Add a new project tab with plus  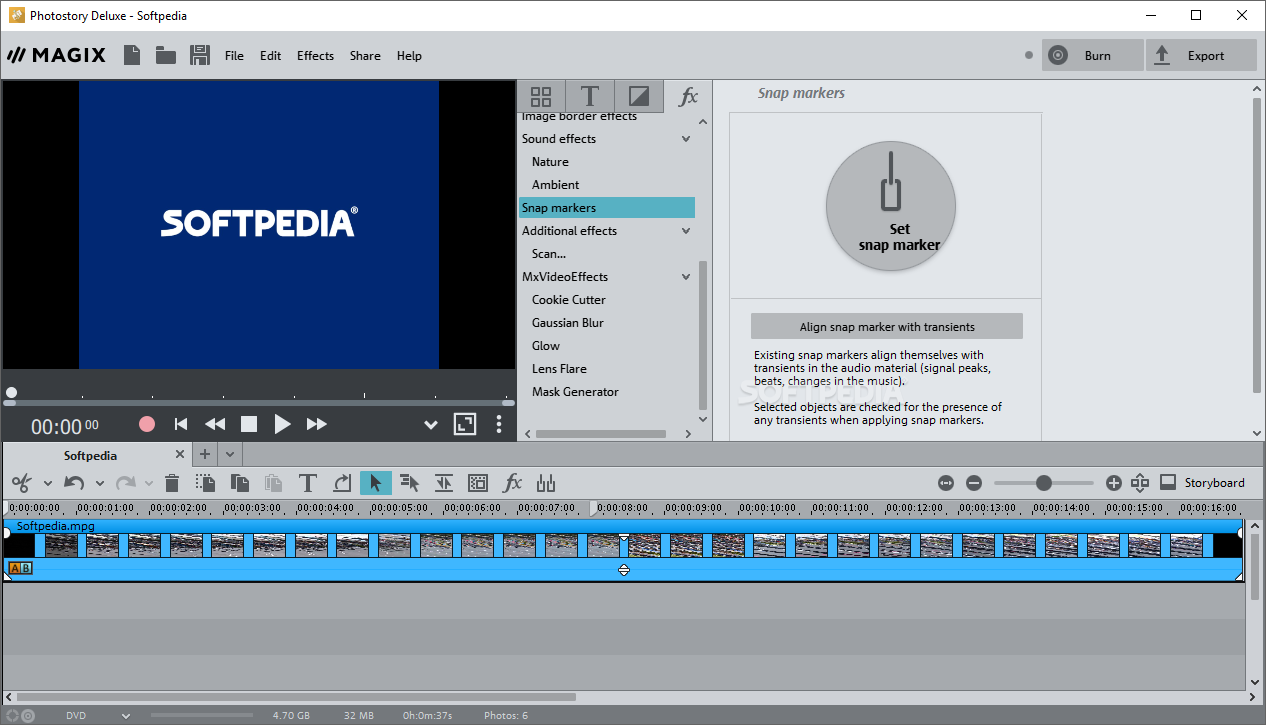204,455
